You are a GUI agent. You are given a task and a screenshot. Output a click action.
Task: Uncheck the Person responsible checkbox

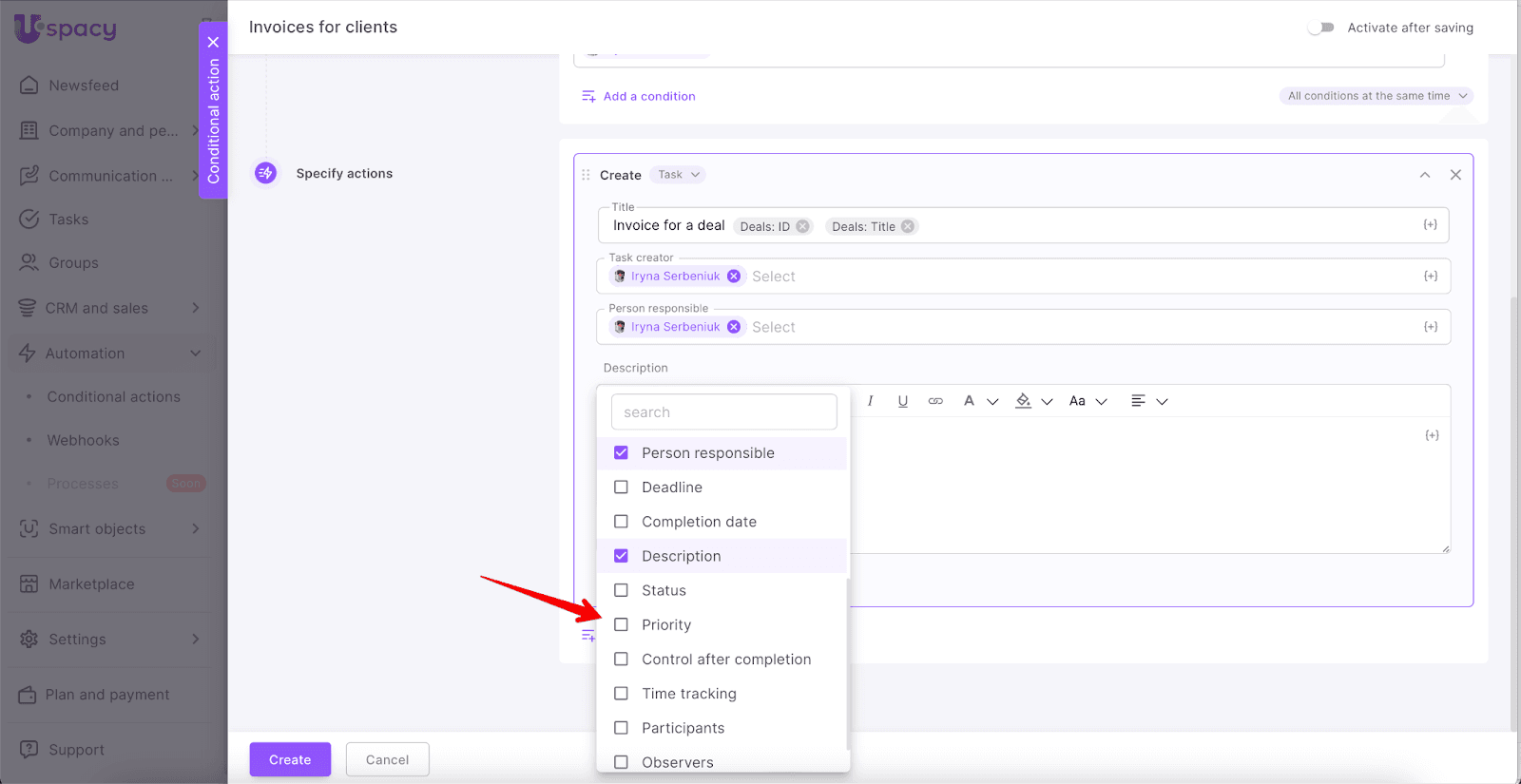coord(621,453)
